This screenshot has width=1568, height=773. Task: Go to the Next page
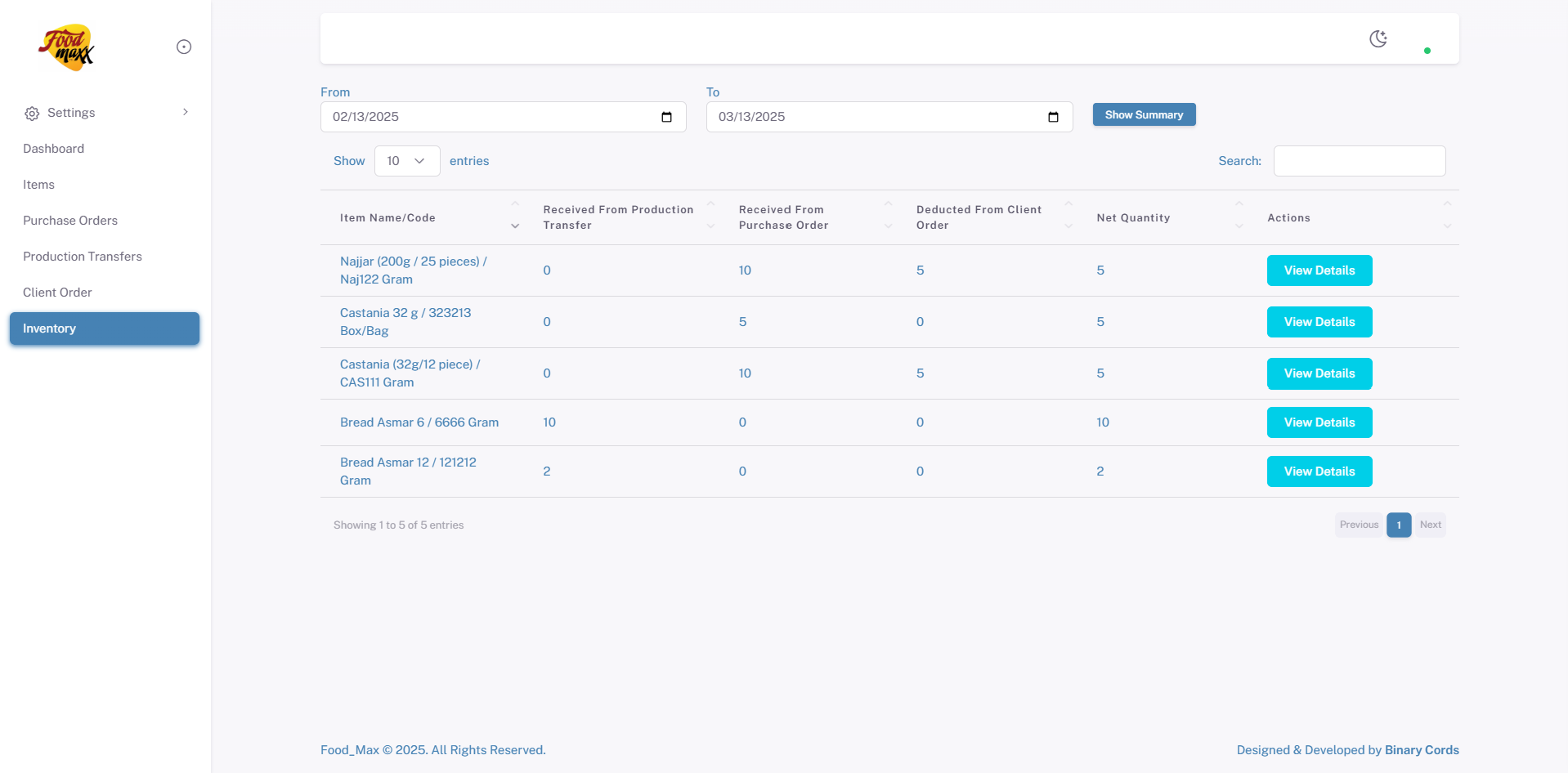[x=1430, y=525]
